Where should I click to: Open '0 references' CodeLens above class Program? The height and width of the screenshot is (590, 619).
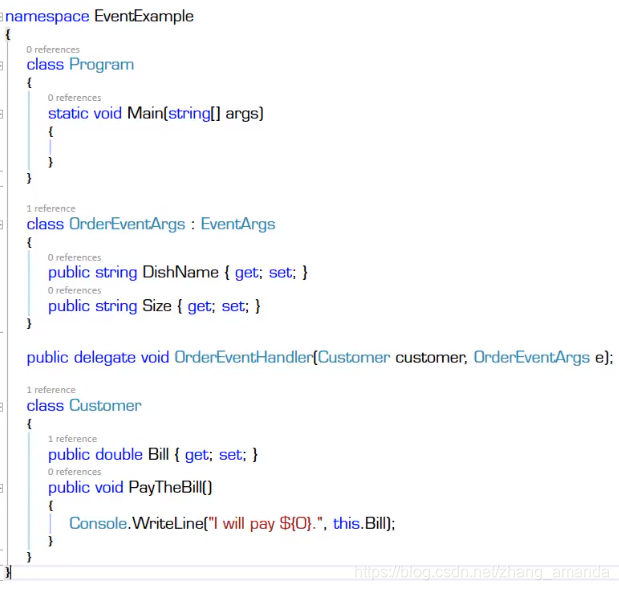click(53, 50)
